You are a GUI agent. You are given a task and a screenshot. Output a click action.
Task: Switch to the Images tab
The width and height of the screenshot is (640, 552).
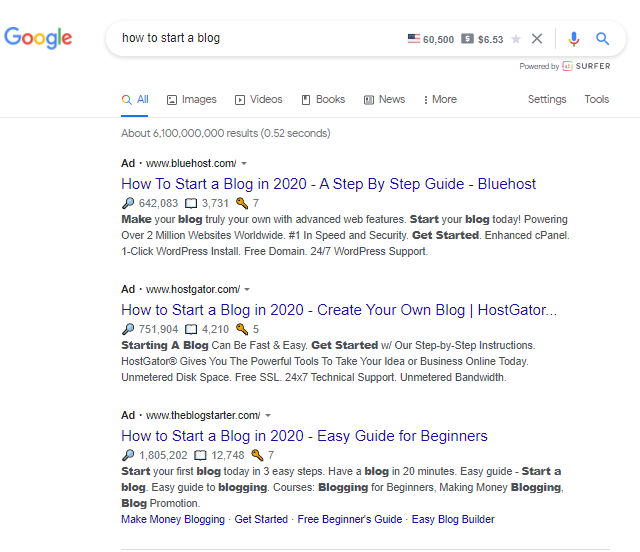pyautogui.click(x=191, y=100)
